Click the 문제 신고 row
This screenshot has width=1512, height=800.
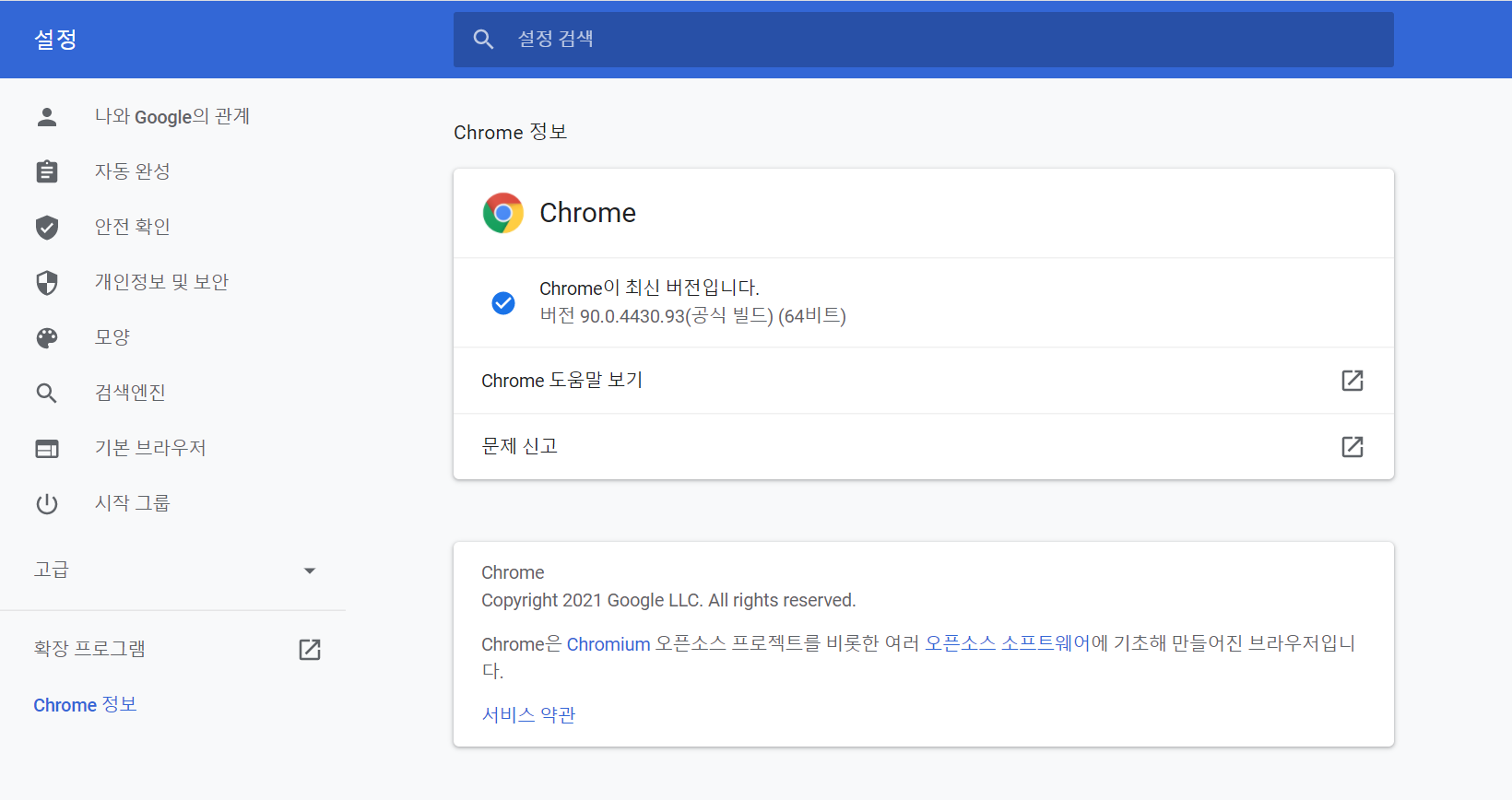(x=923, y=447)
